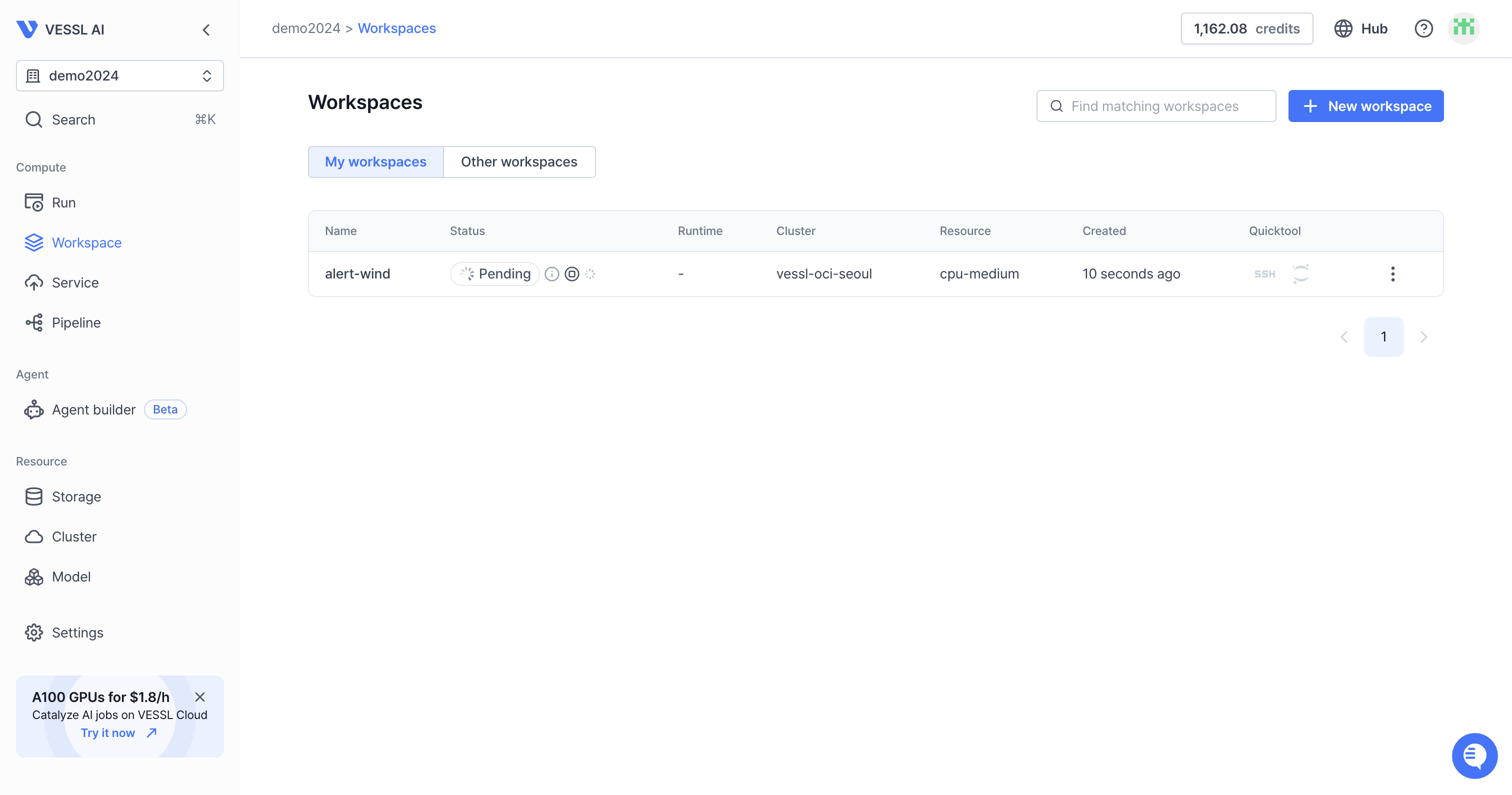1512x795 pixels.
Task: Click the Find matching workspaces field
Action: point(1155,106)
